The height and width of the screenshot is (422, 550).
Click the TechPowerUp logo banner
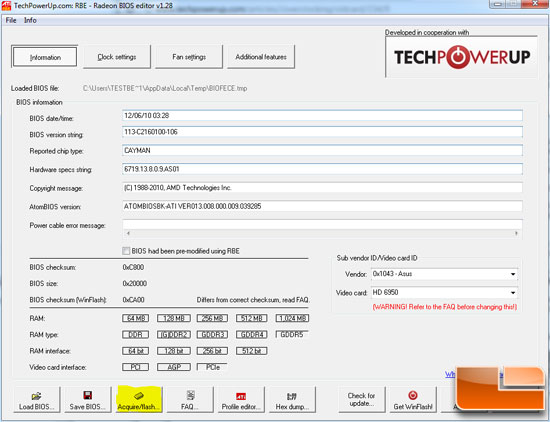[461, 57]
